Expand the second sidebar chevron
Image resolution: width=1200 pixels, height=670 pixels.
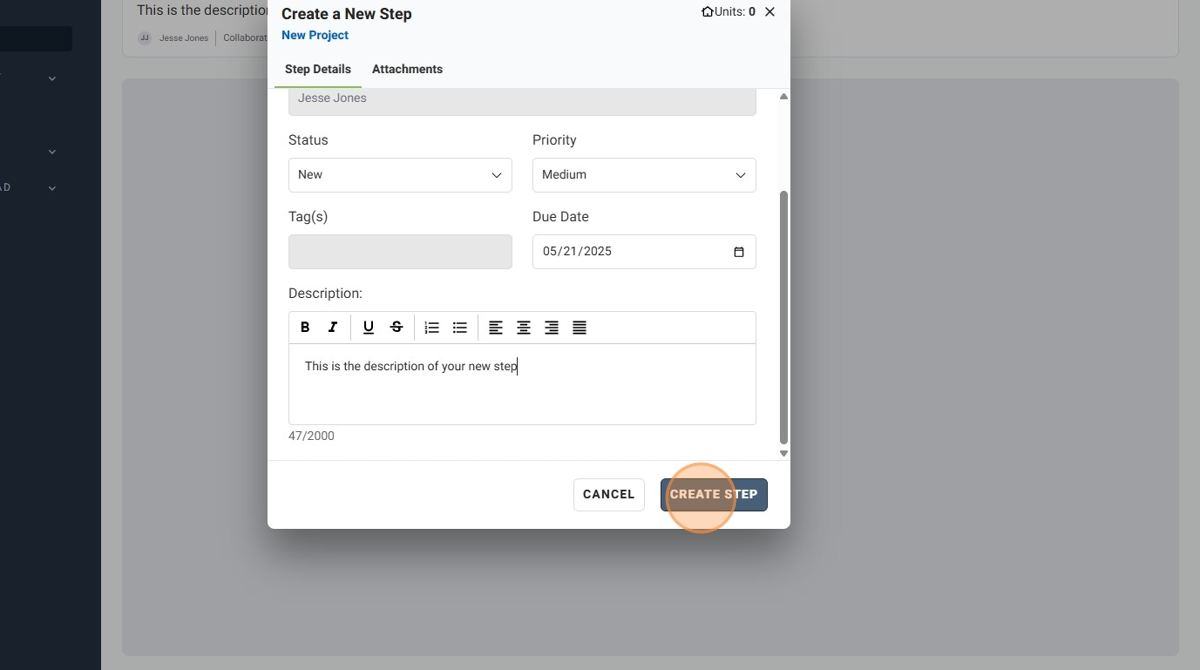pyautogui.click(x=52, y=152)
